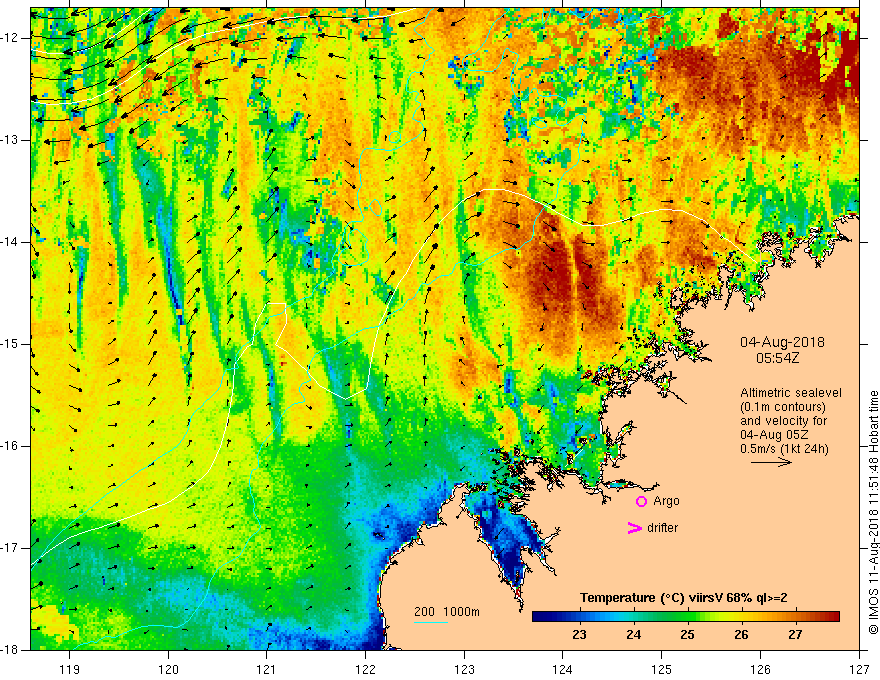This screenshot has height=680, width=880.
Task: Click latitude axis label -12
Action: tap(11, 38)
